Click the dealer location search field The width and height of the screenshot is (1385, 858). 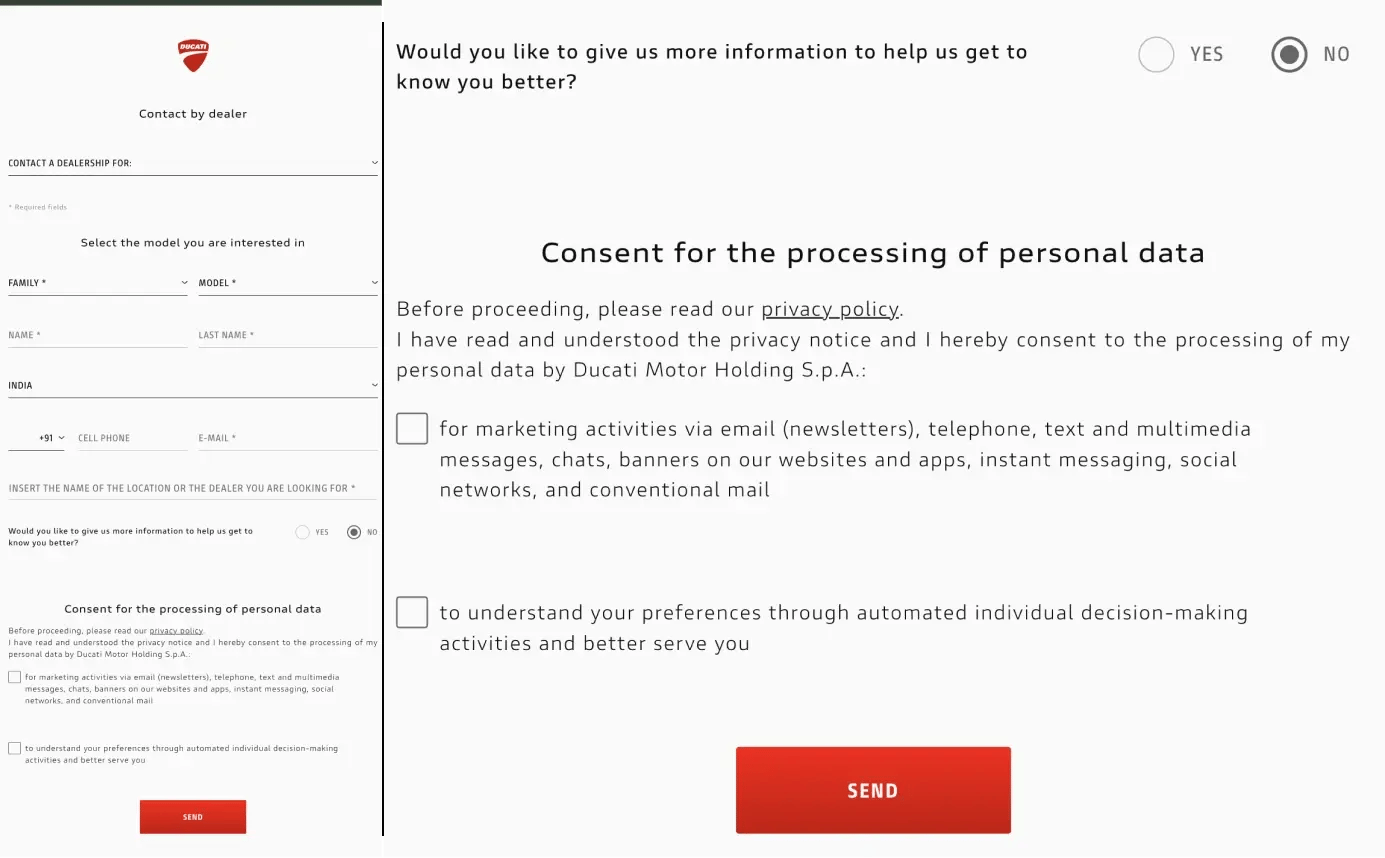point(192,488)
